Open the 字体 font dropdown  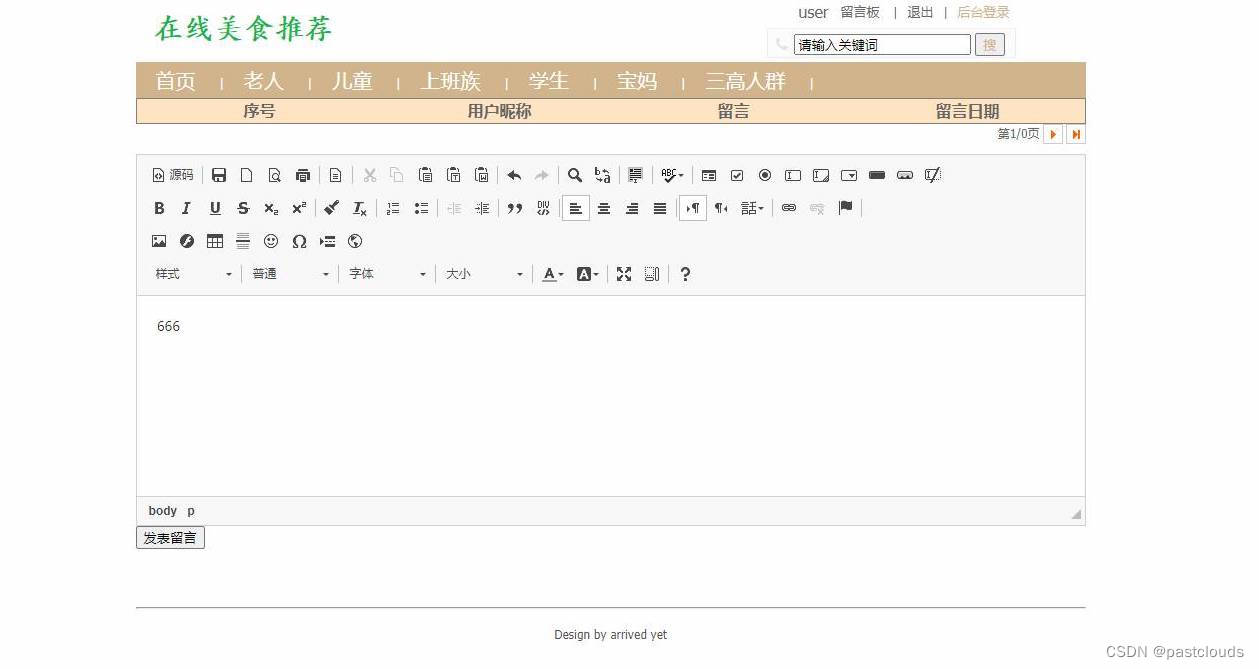pos(387,274)
